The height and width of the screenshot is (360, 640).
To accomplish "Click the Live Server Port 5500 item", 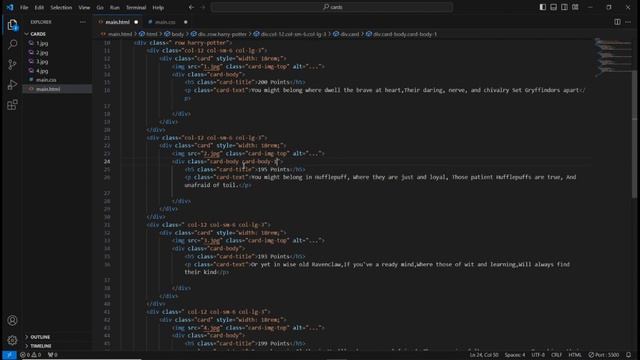I will (x=604, y=355).
